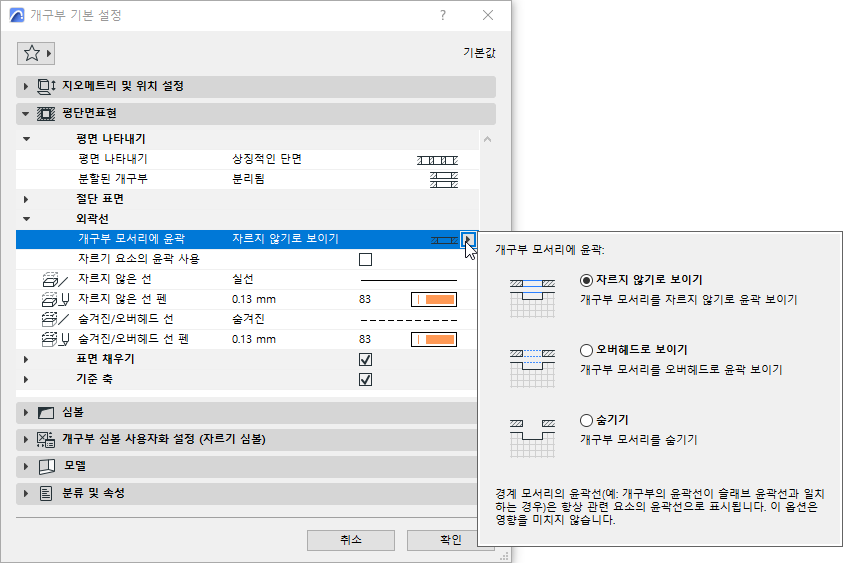
Task: Click the 심볼 panel icon
Action: 46,413
